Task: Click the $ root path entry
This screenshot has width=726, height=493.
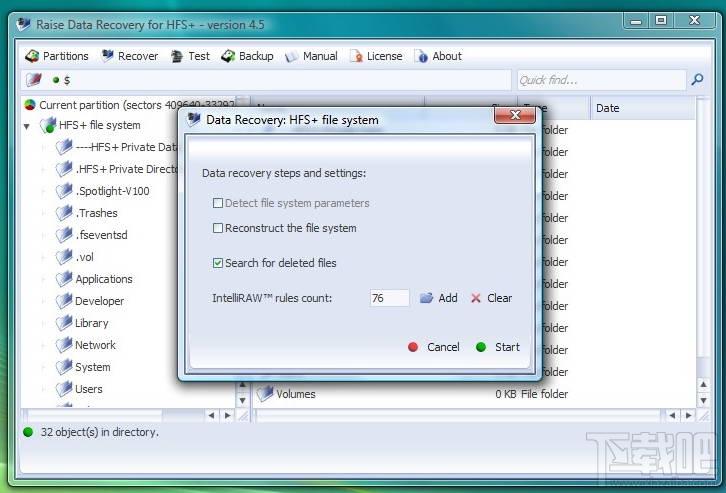Action: [x=67, y=80]
